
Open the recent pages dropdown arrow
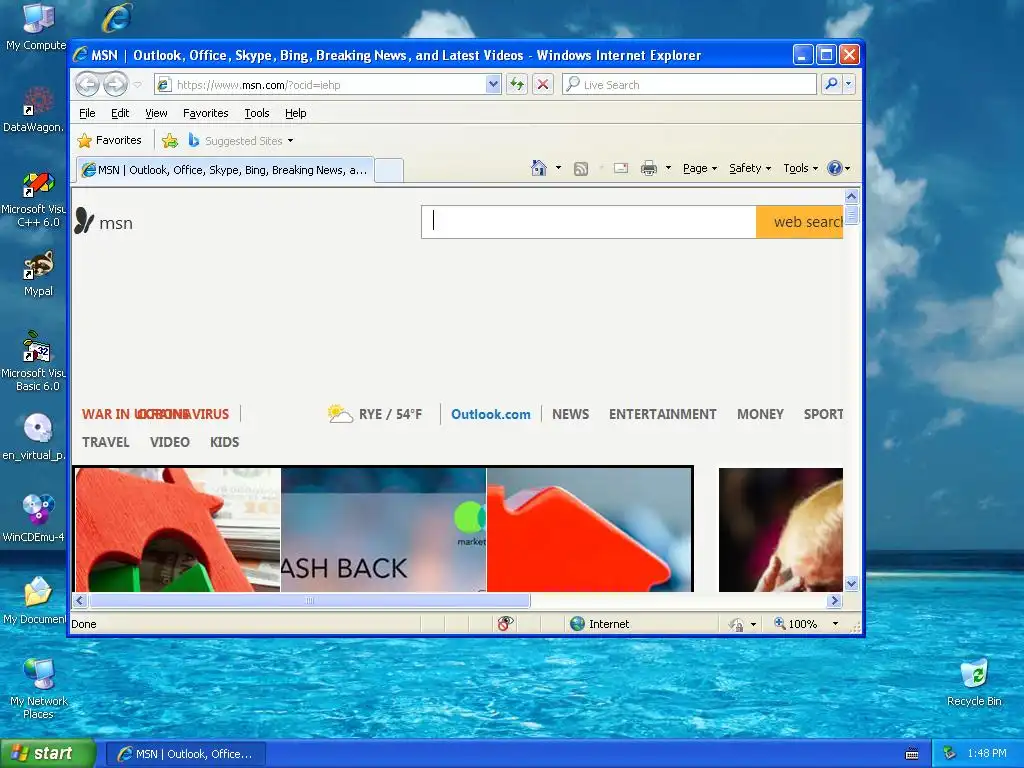tap(137, 85)
